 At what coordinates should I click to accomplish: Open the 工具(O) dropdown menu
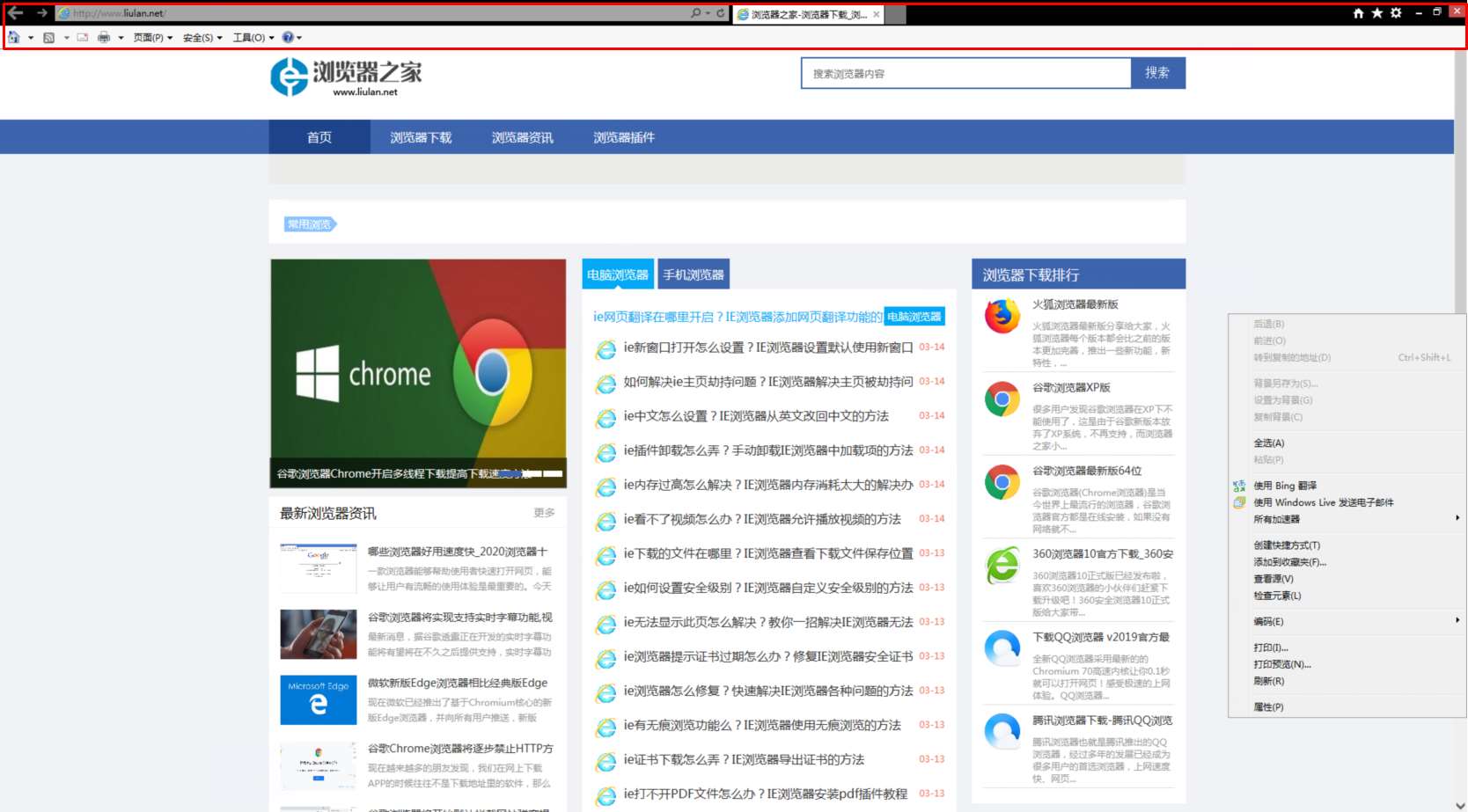[253, 38]
